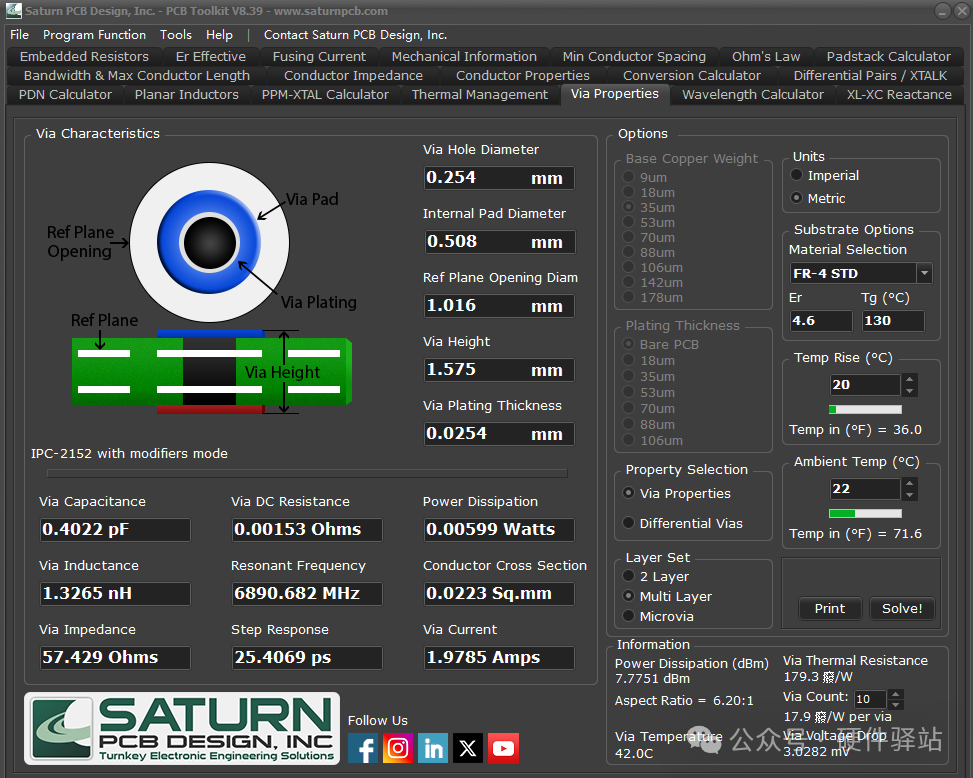Switch to Ohm's Law tab
Viewport: 973px width, 778px height.
[766, 56]
